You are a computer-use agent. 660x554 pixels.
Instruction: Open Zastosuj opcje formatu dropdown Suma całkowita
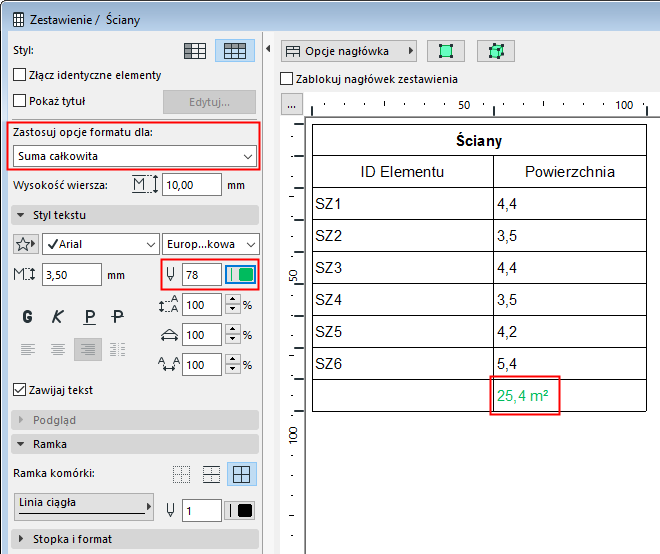(135, 156)
